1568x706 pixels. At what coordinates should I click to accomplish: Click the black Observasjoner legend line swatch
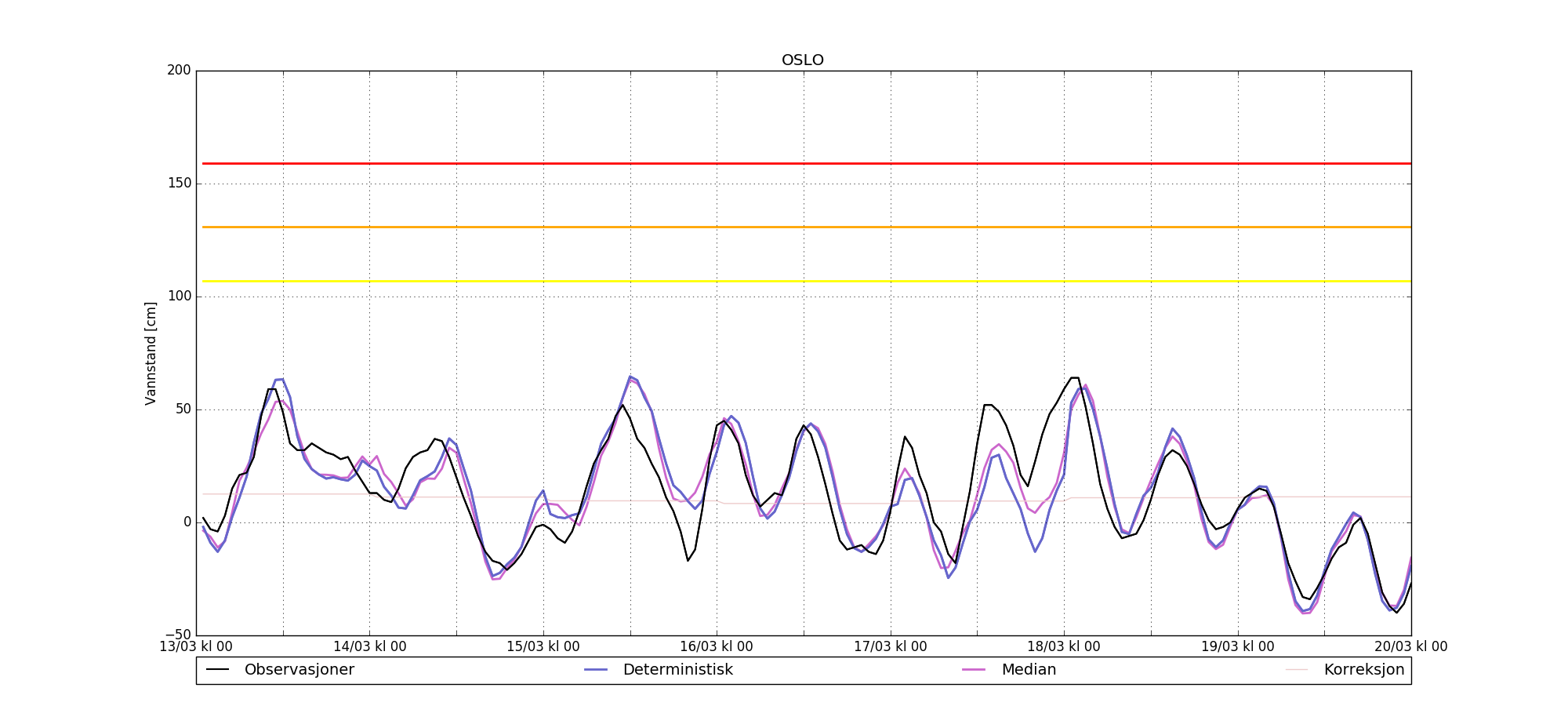click(218, 670)
